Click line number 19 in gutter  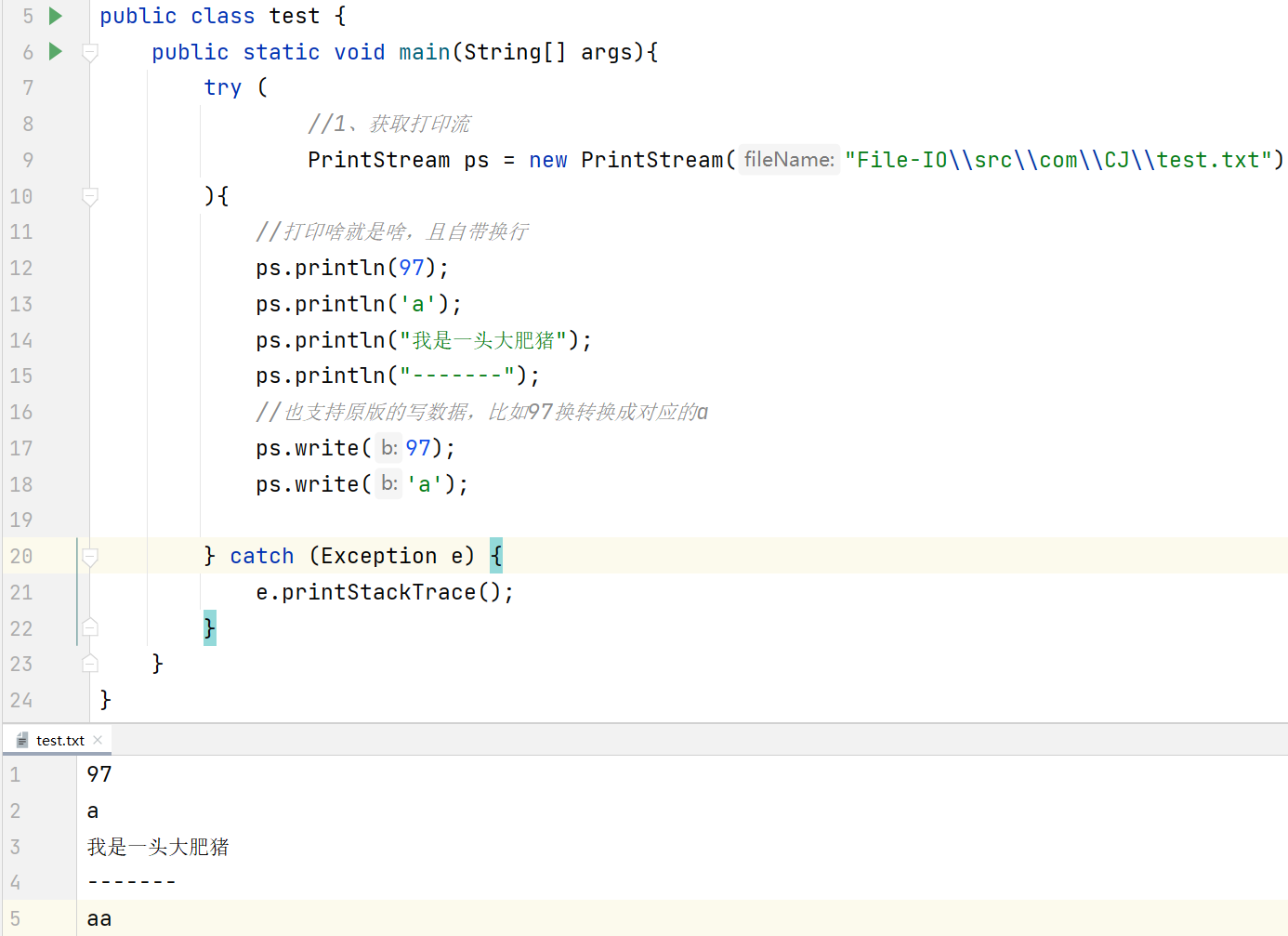pos(21,520)
